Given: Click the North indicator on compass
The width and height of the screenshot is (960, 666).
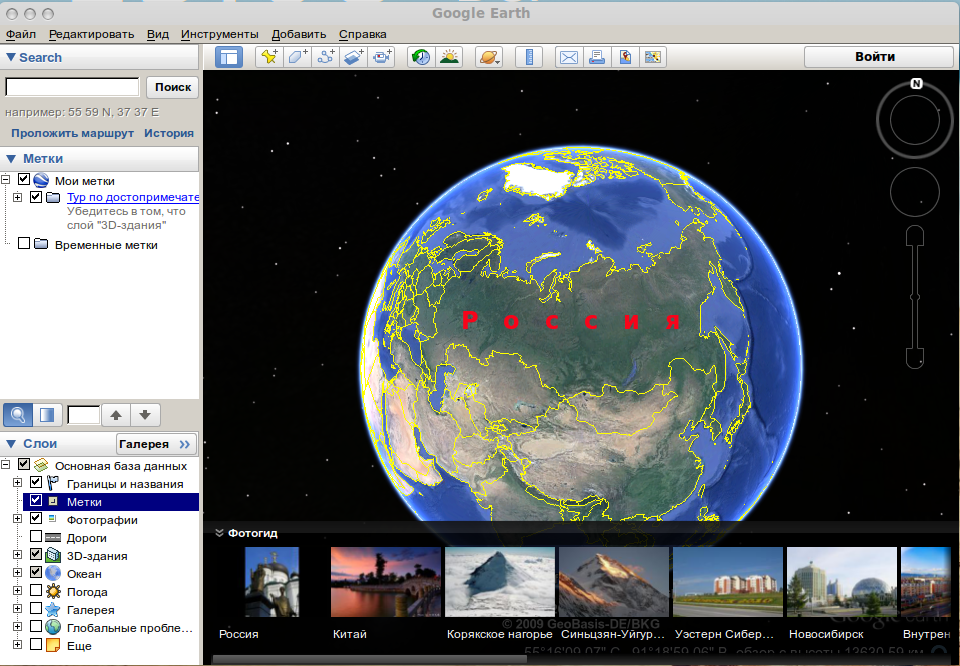Looking at the screenshot, I should [916, 84].
